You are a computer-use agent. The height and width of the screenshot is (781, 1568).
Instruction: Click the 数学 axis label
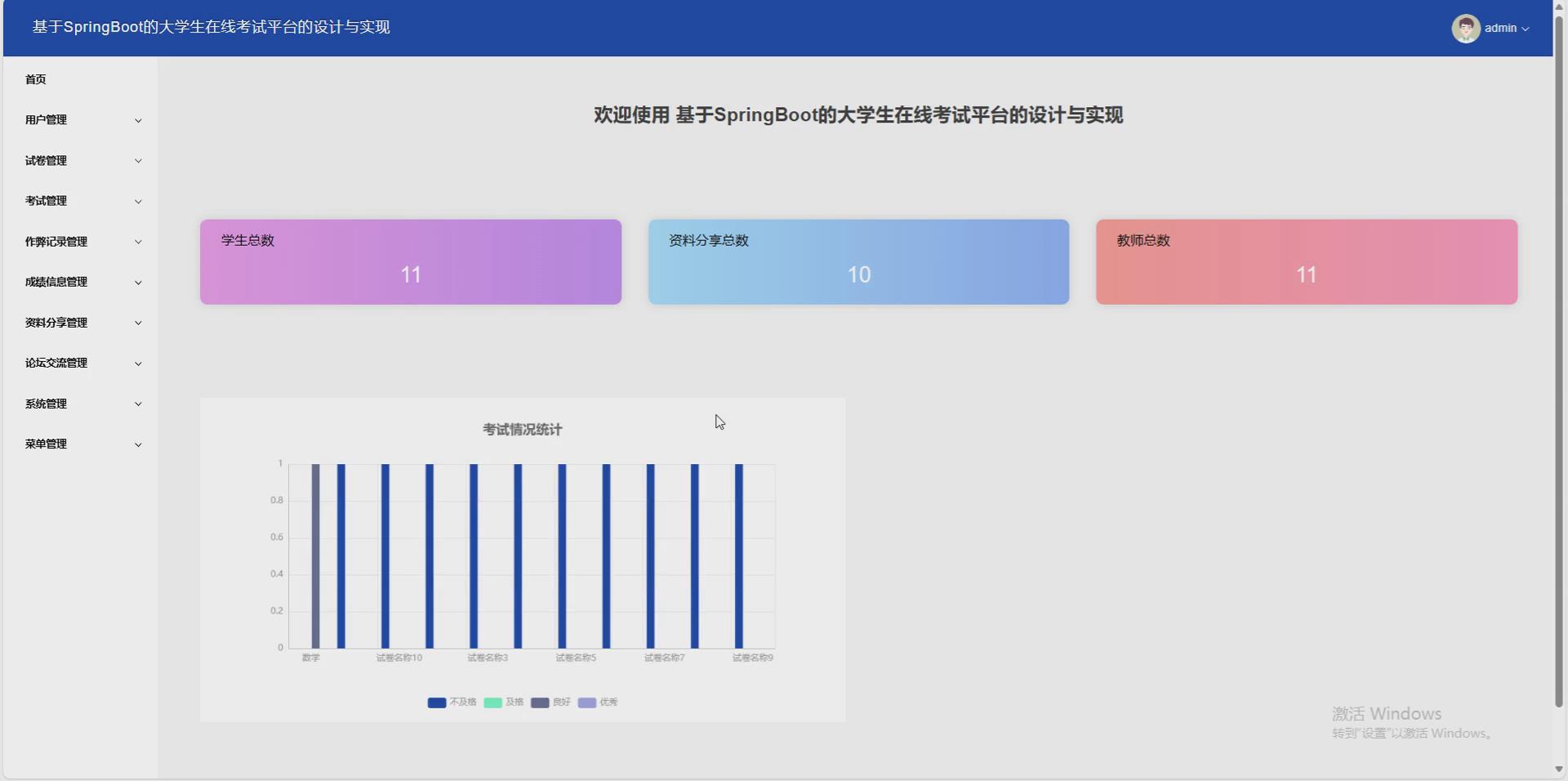click(311, 658)
